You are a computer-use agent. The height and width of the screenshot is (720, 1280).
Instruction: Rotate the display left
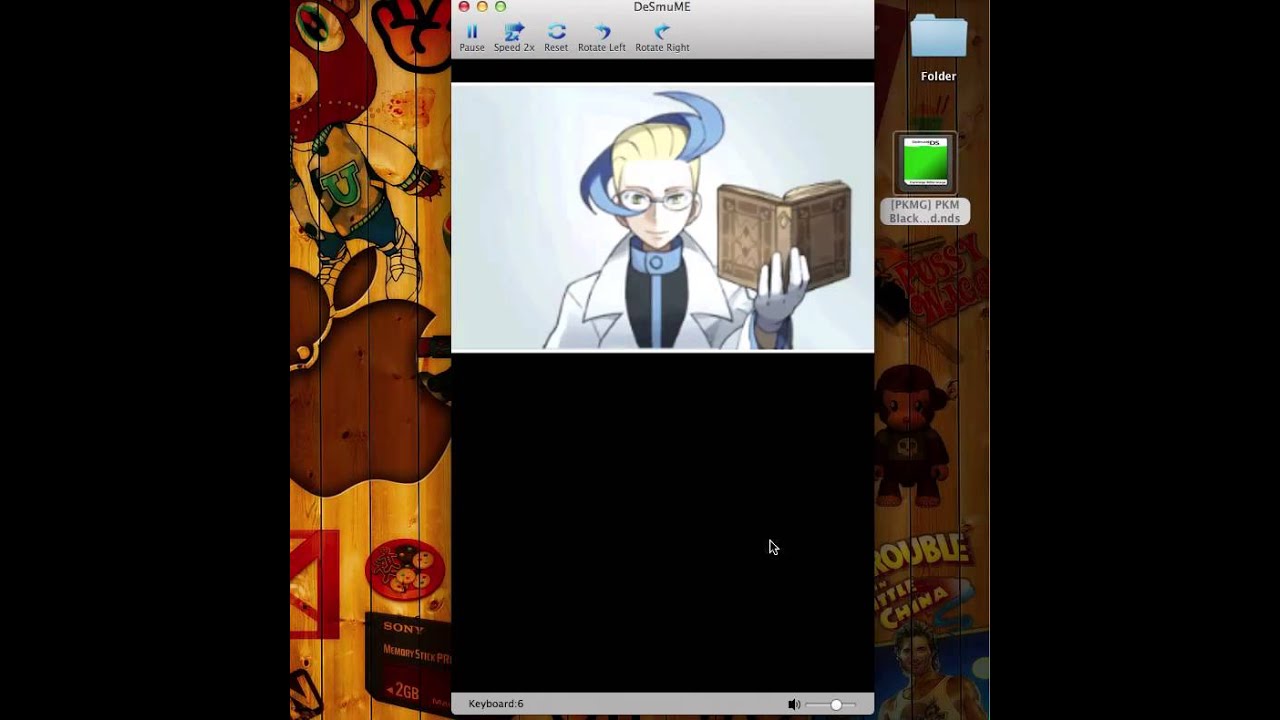601,38
